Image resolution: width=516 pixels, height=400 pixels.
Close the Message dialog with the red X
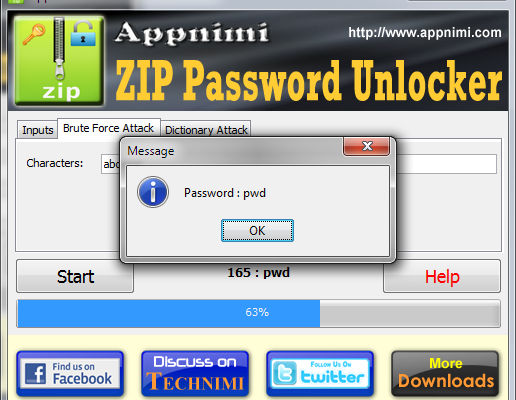pyautogui.click(x=367, y=146)
